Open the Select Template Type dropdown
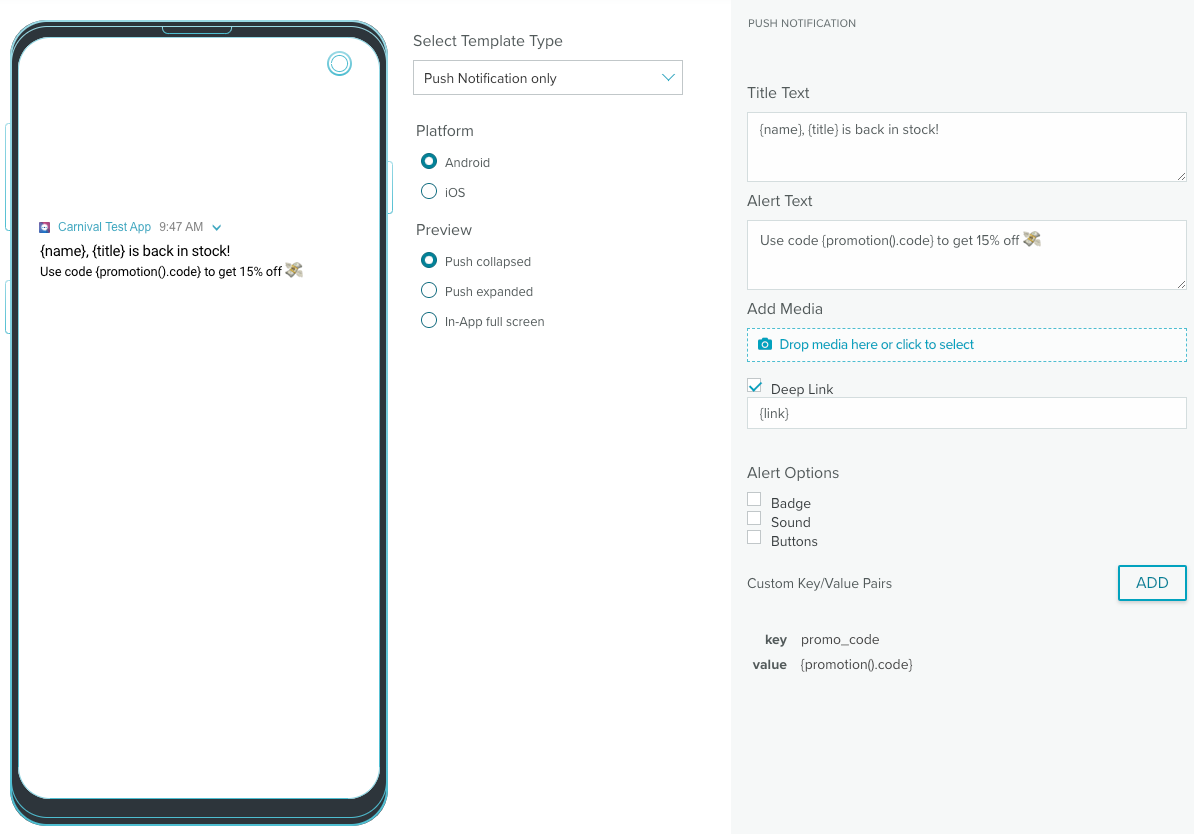The width and height of the screenshot is (1194, 834). pos(548,78)
